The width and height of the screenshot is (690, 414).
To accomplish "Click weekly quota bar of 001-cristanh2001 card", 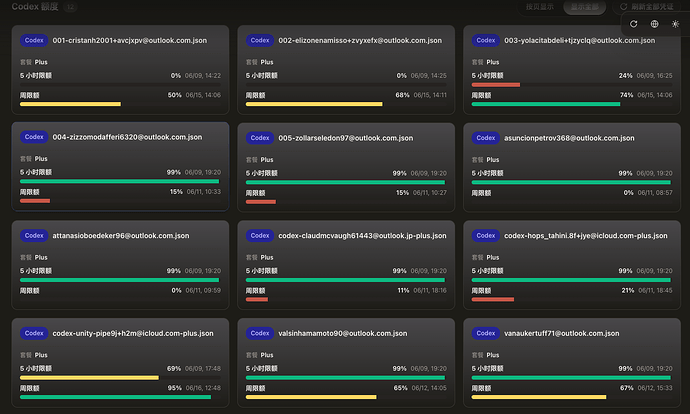I will [120, 104].
